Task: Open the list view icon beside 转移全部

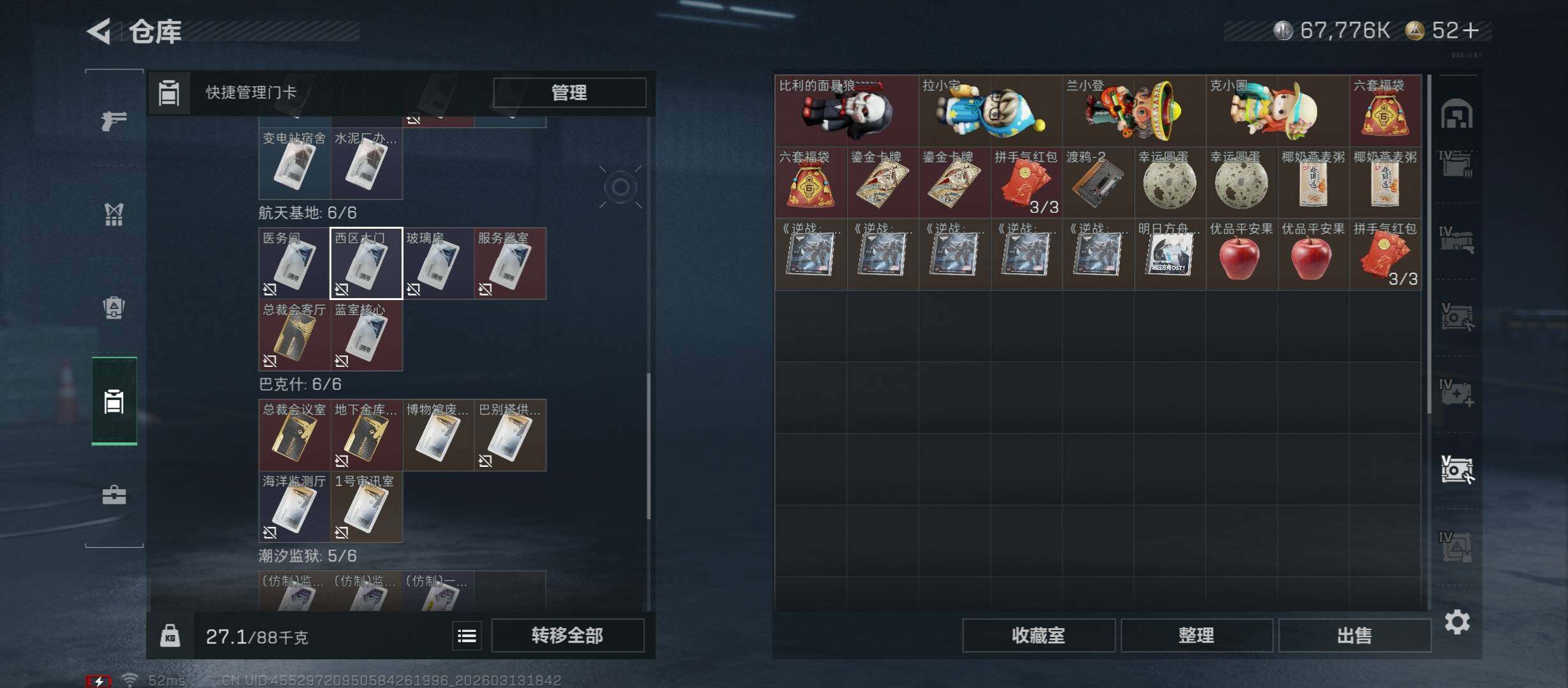Action: (467, 636)
